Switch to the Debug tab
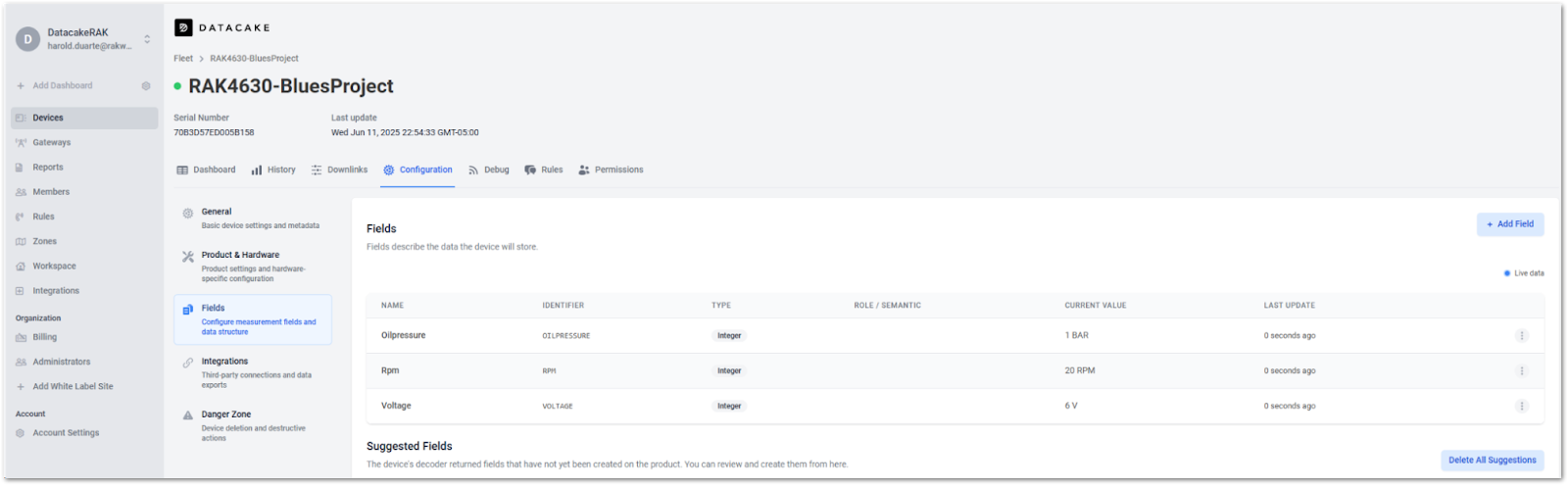The image size is (1568, 486). [x=488, y=170]
